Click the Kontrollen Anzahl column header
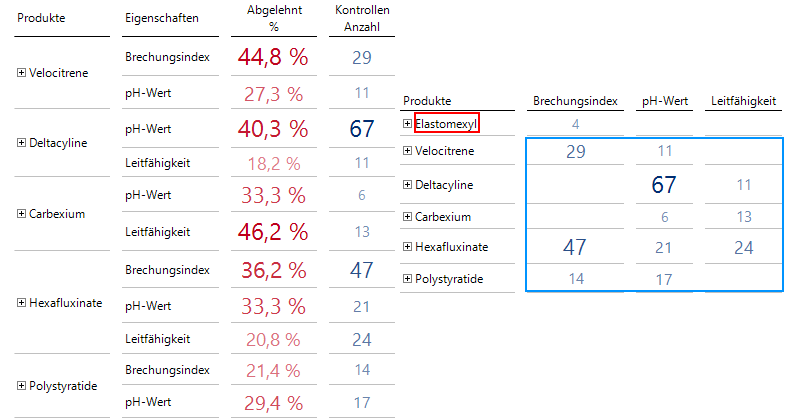 [362, 19]
